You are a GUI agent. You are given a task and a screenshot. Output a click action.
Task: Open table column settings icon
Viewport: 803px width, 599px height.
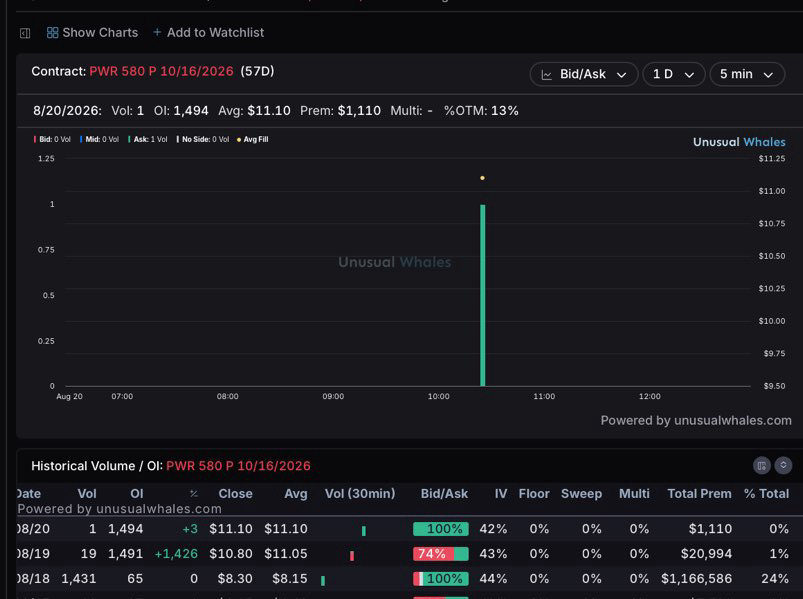click(762, 465)
